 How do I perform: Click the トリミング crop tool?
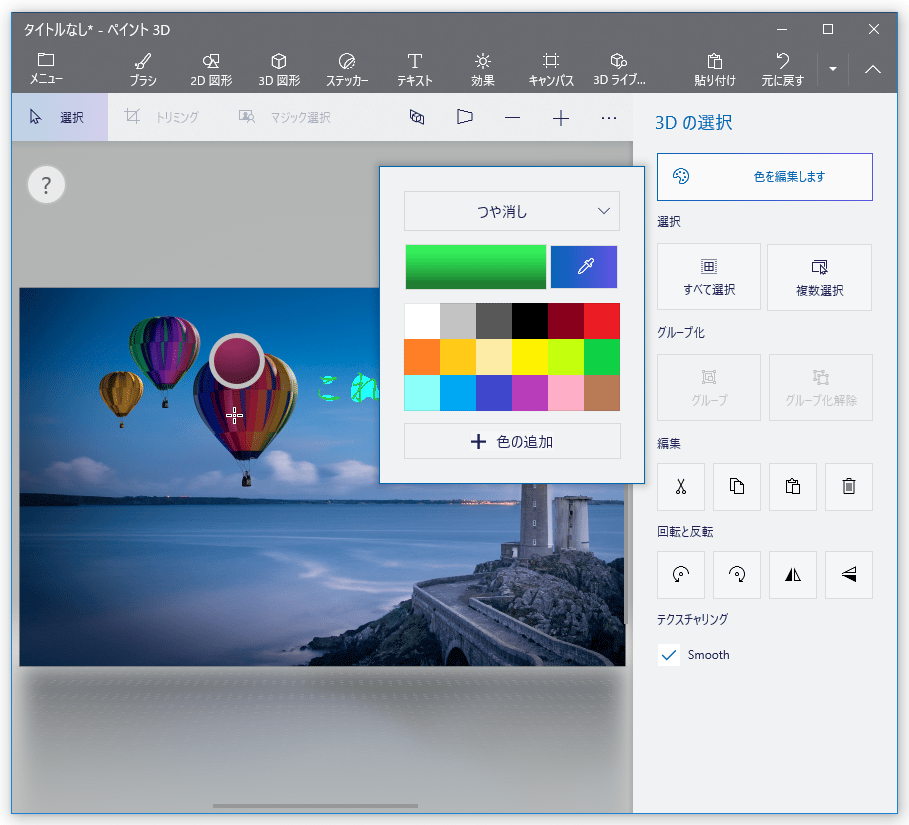click(161, 118)
